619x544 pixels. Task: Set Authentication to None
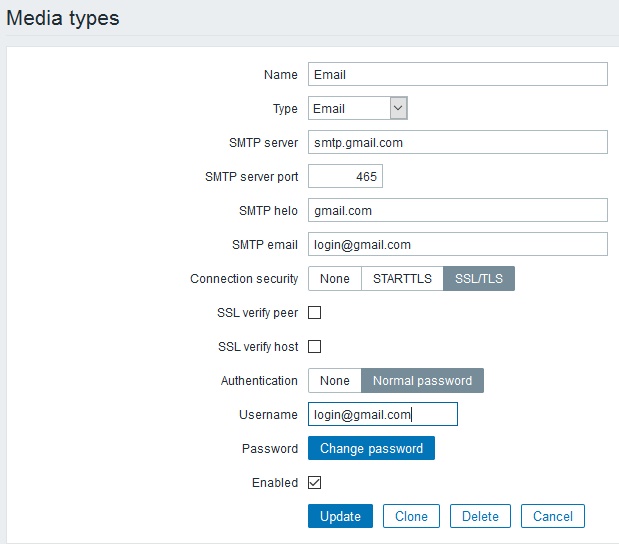tap(334, 380)
